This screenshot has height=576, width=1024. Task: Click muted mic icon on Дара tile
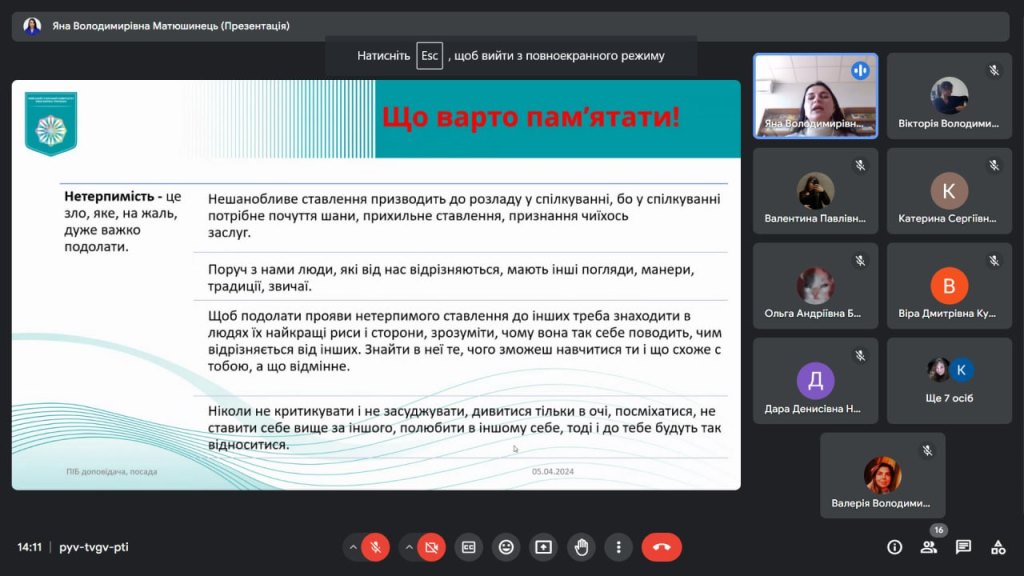[860, 355]
